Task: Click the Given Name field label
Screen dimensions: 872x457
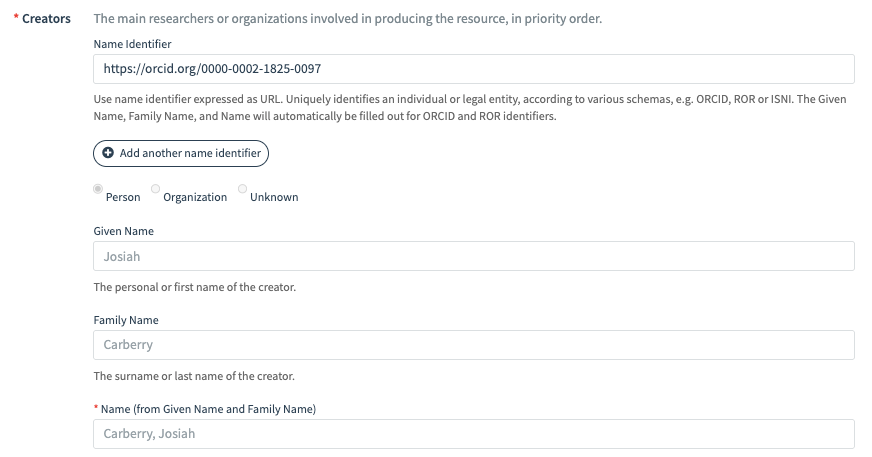Action: point(123,231)
